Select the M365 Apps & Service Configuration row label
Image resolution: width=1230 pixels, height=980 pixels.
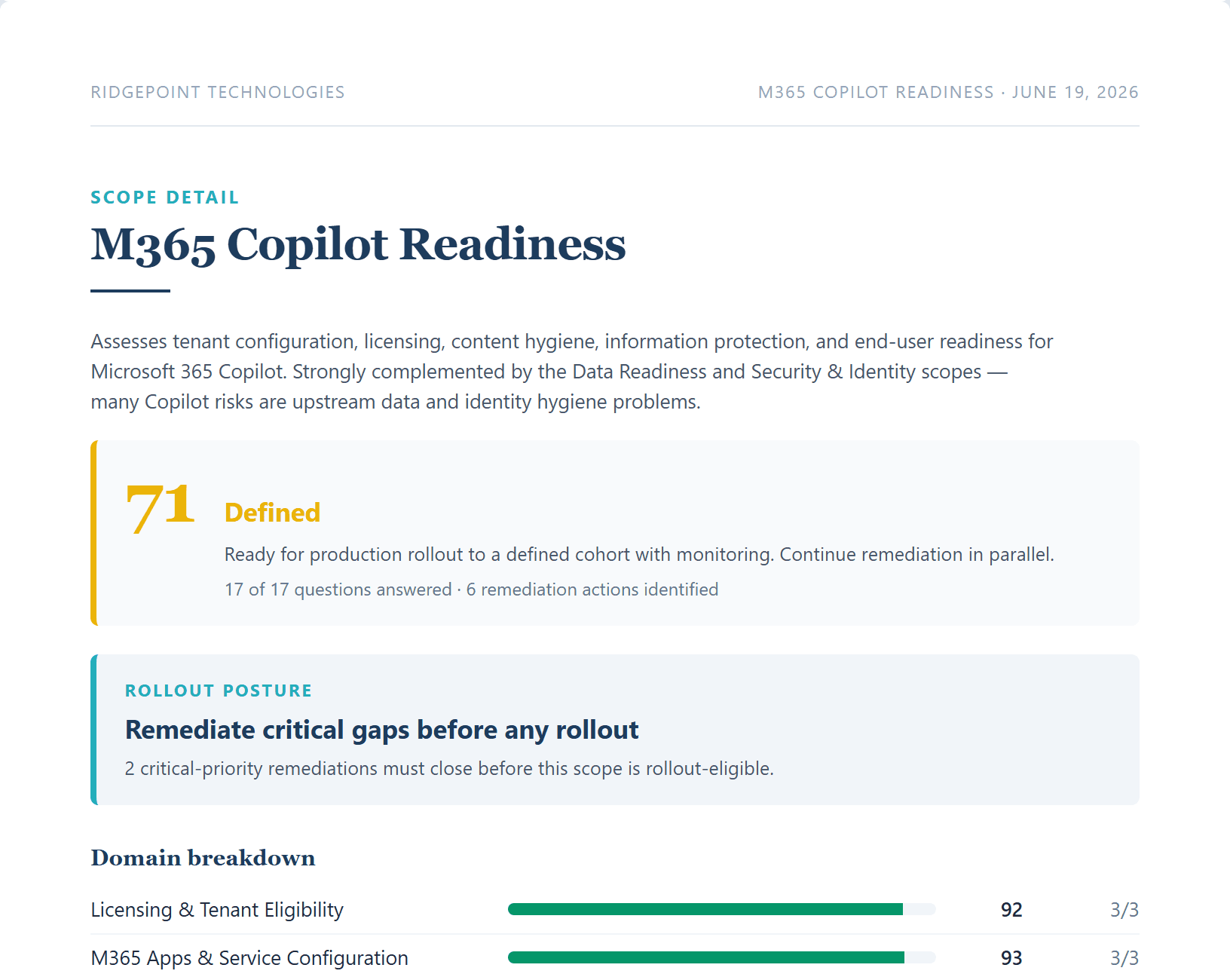click(x=249, y=958)
